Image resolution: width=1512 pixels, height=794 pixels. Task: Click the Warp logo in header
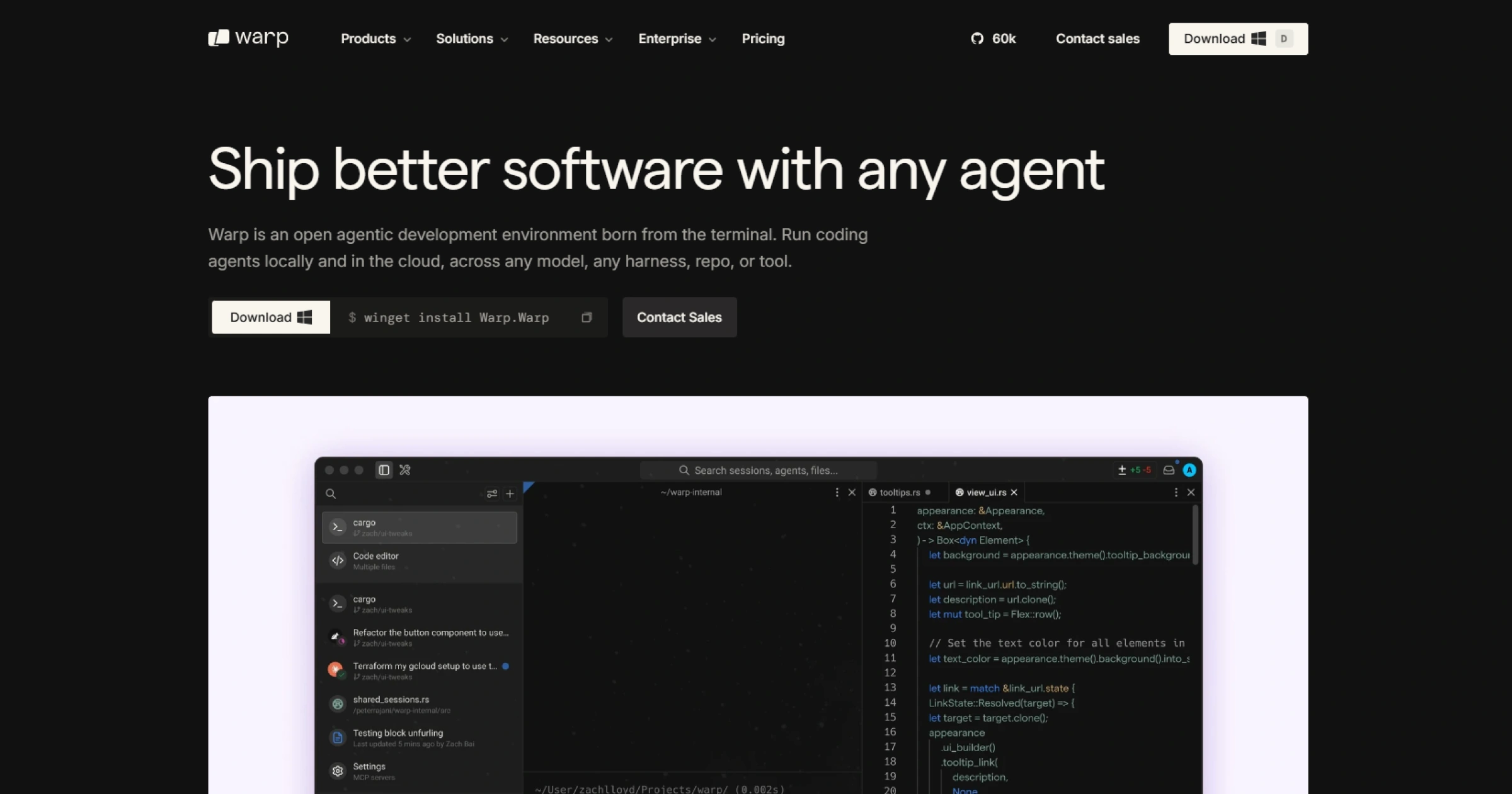click(x=248, y=38)
